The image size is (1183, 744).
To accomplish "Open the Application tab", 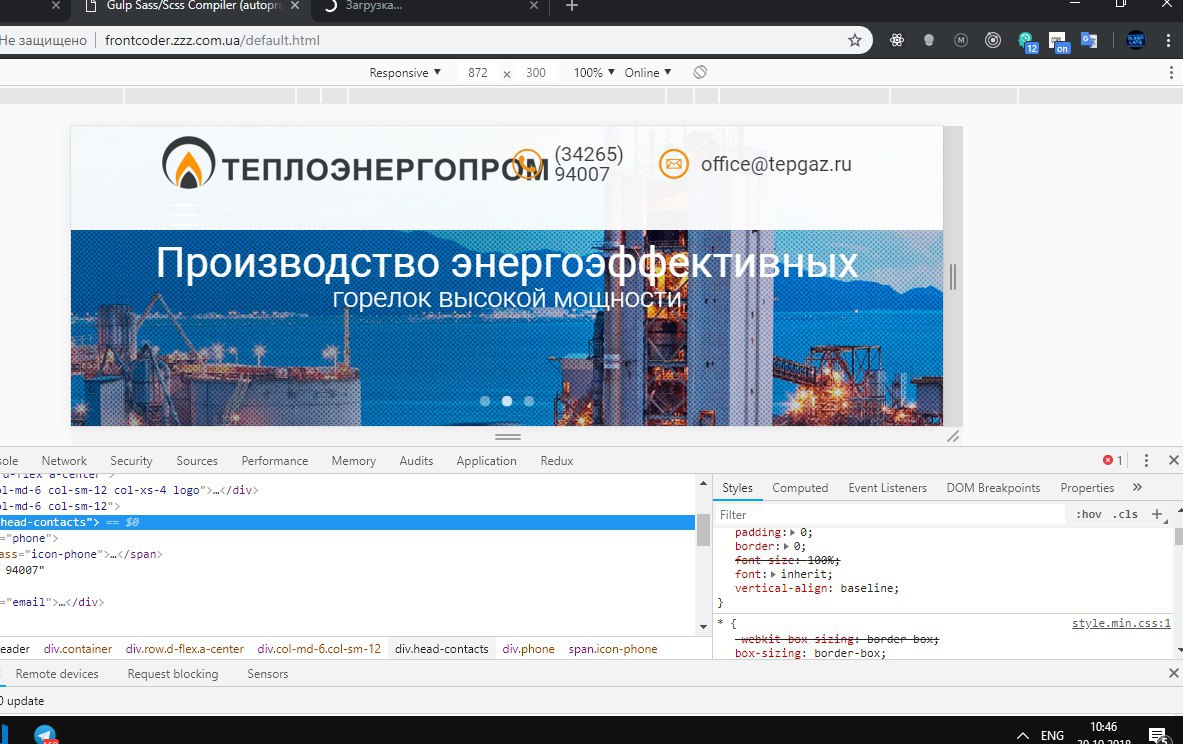I will (486, 460).
